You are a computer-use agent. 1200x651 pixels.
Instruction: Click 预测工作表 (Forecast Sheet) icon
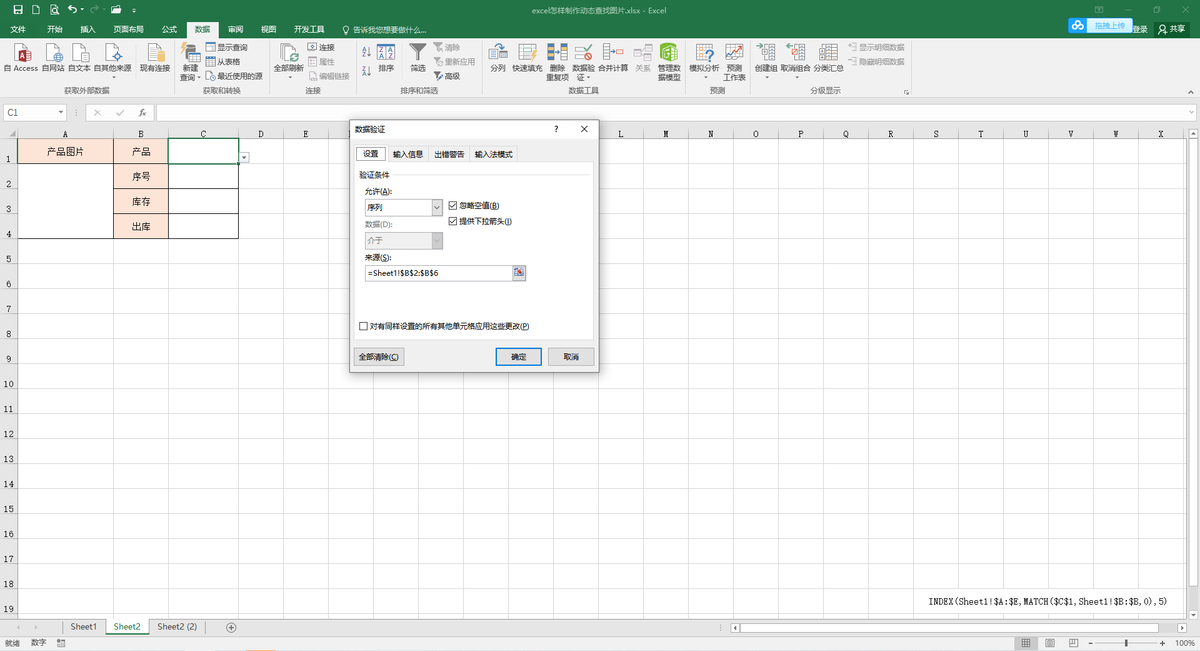coord(735,62)
